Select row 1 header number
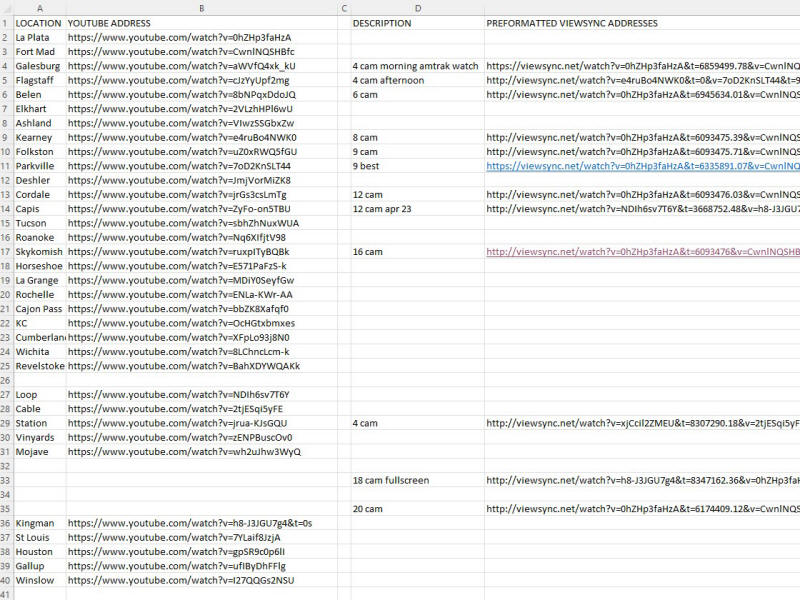Viewport: 800px width, 600px height. (x=6, y=23)
